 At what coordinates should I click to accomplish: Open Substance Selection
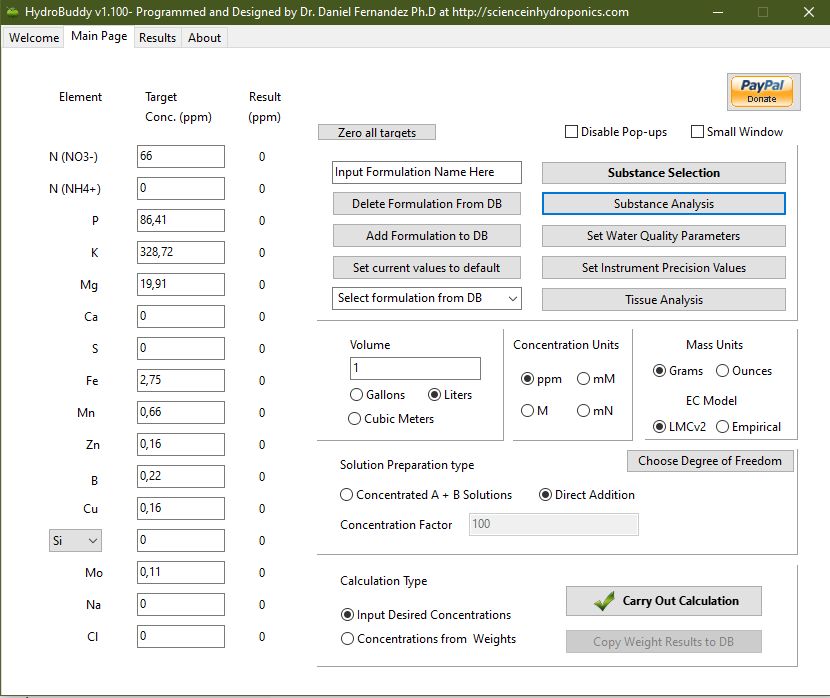click(663, 173)
